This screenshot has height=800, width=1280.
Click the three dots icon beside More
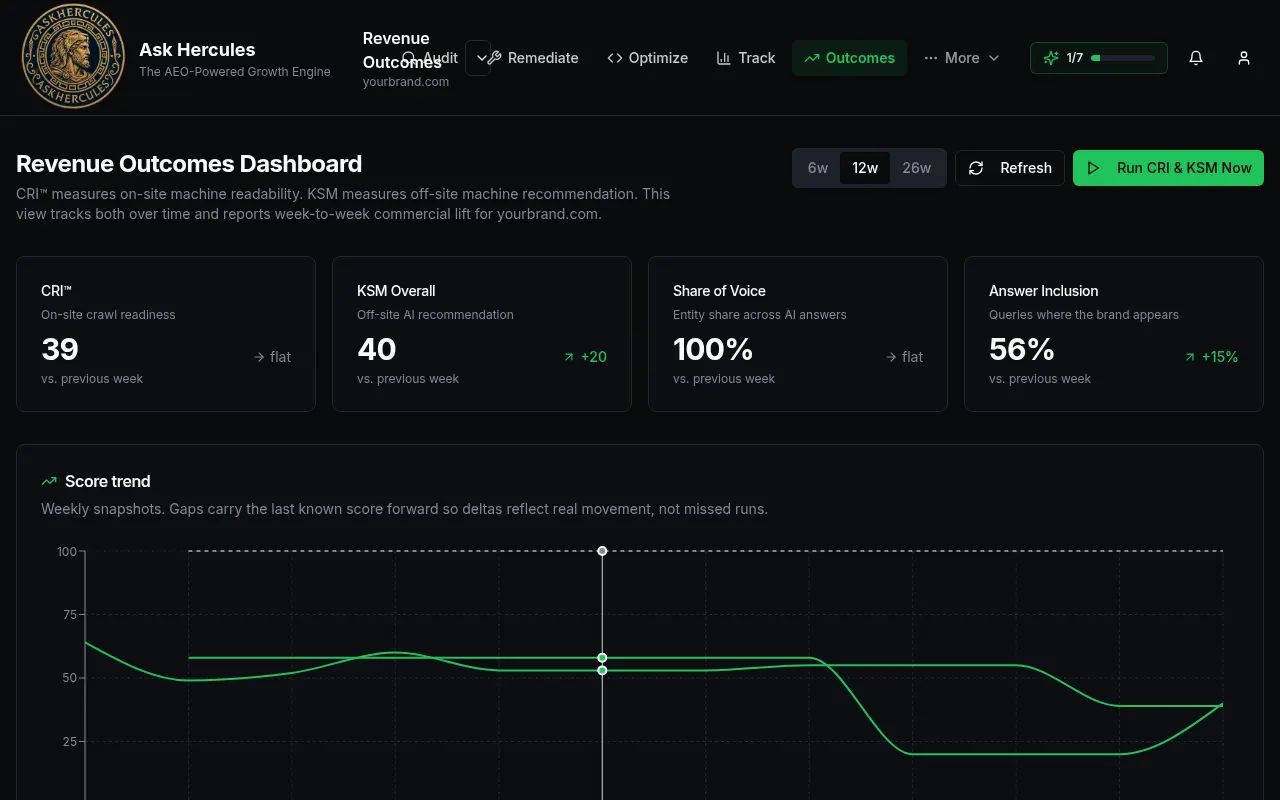[931, 58]
